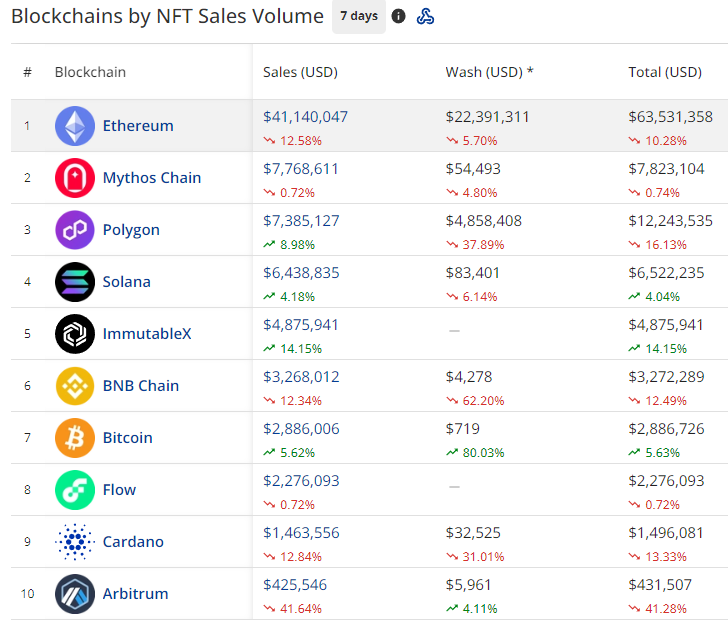Select Bitcoin total $2,886,726
The image size is (728, 620).
pyautogui.click(x=666, y=429)
